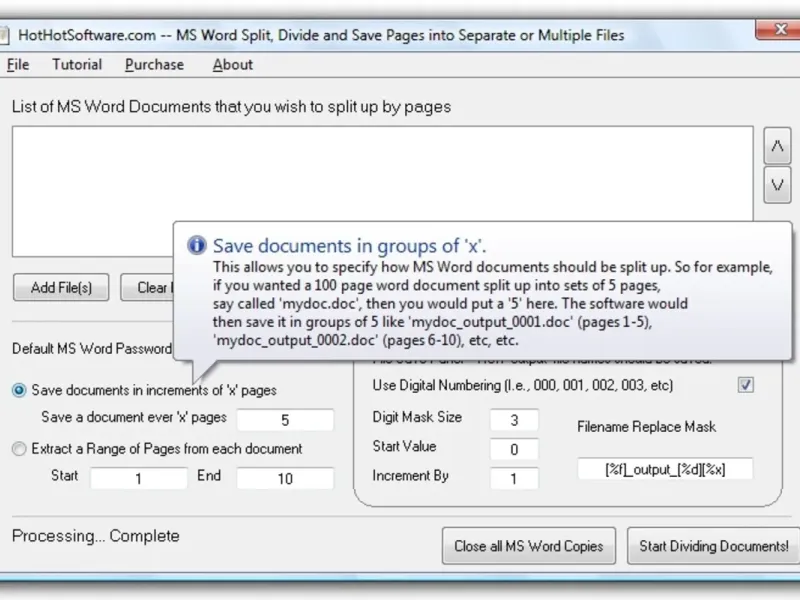Click the 'Default MS Word Password' label
The width and height of the screenshot is (800, 600).
92,349
